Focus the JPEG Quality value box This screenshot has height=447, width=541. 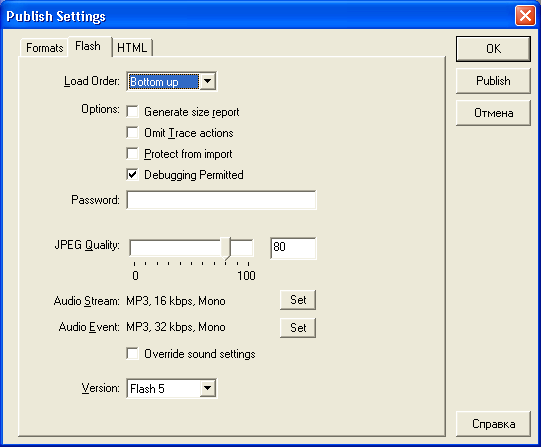tap(293, 248)
